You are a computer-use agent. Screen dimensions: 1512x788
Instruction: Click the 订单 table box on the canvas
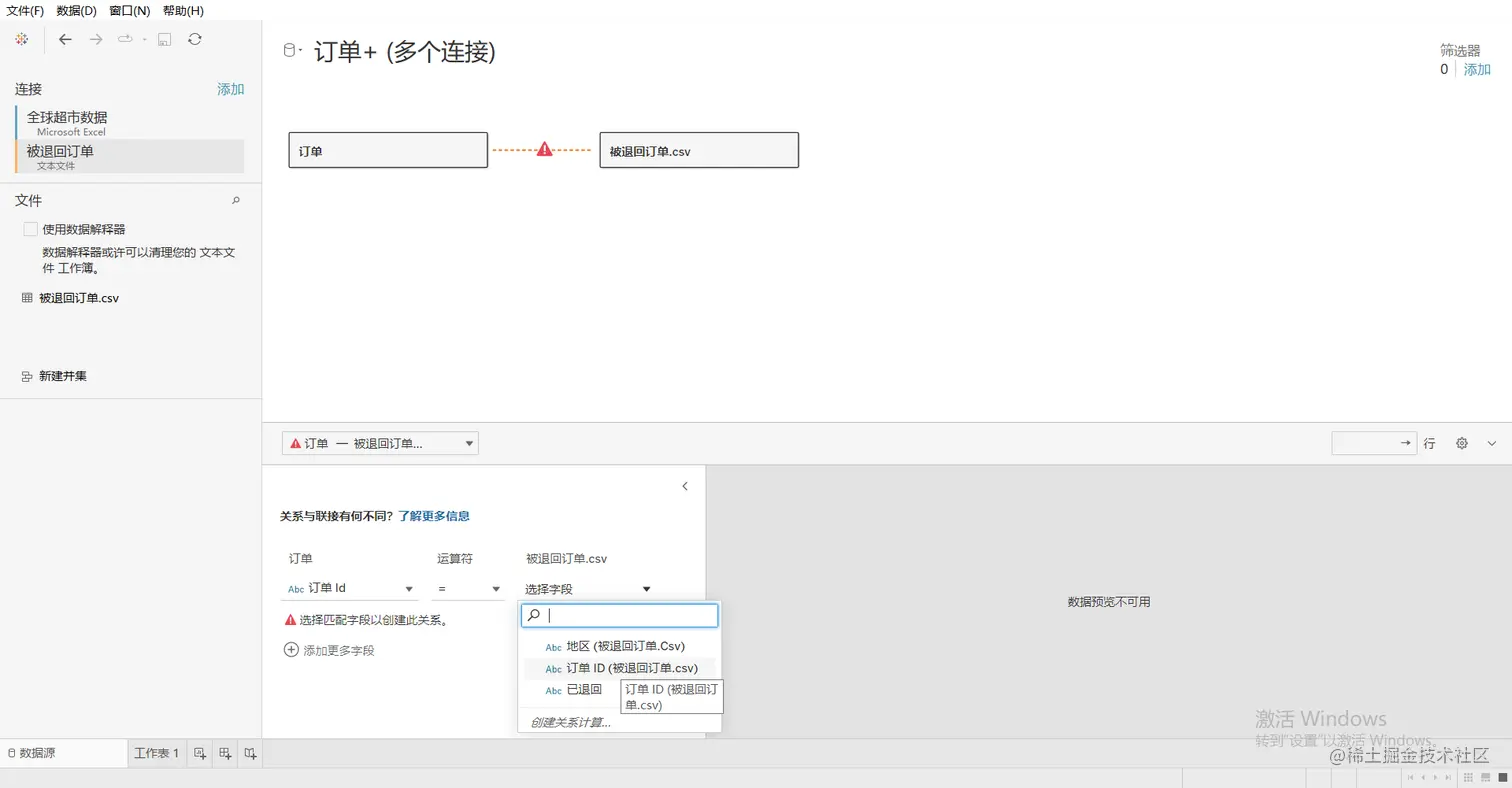pyautogui.click(x=388, y=150)
